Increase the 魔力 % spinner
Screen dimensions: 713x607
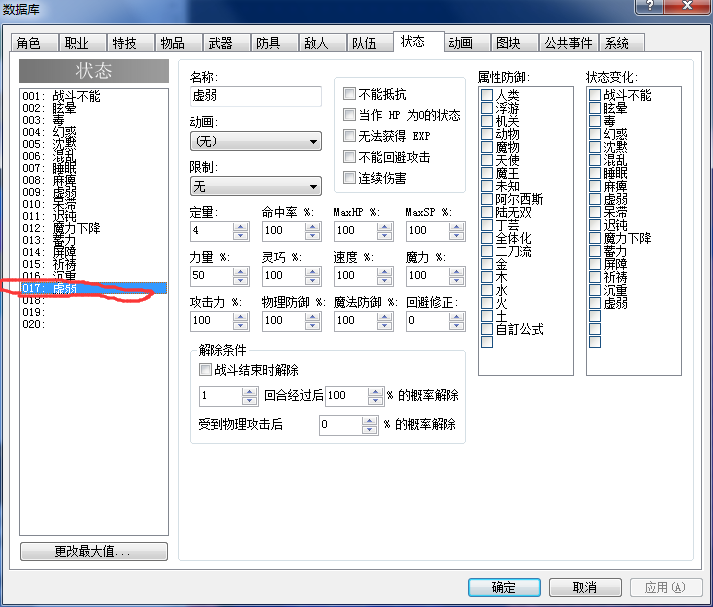(457, 271)
